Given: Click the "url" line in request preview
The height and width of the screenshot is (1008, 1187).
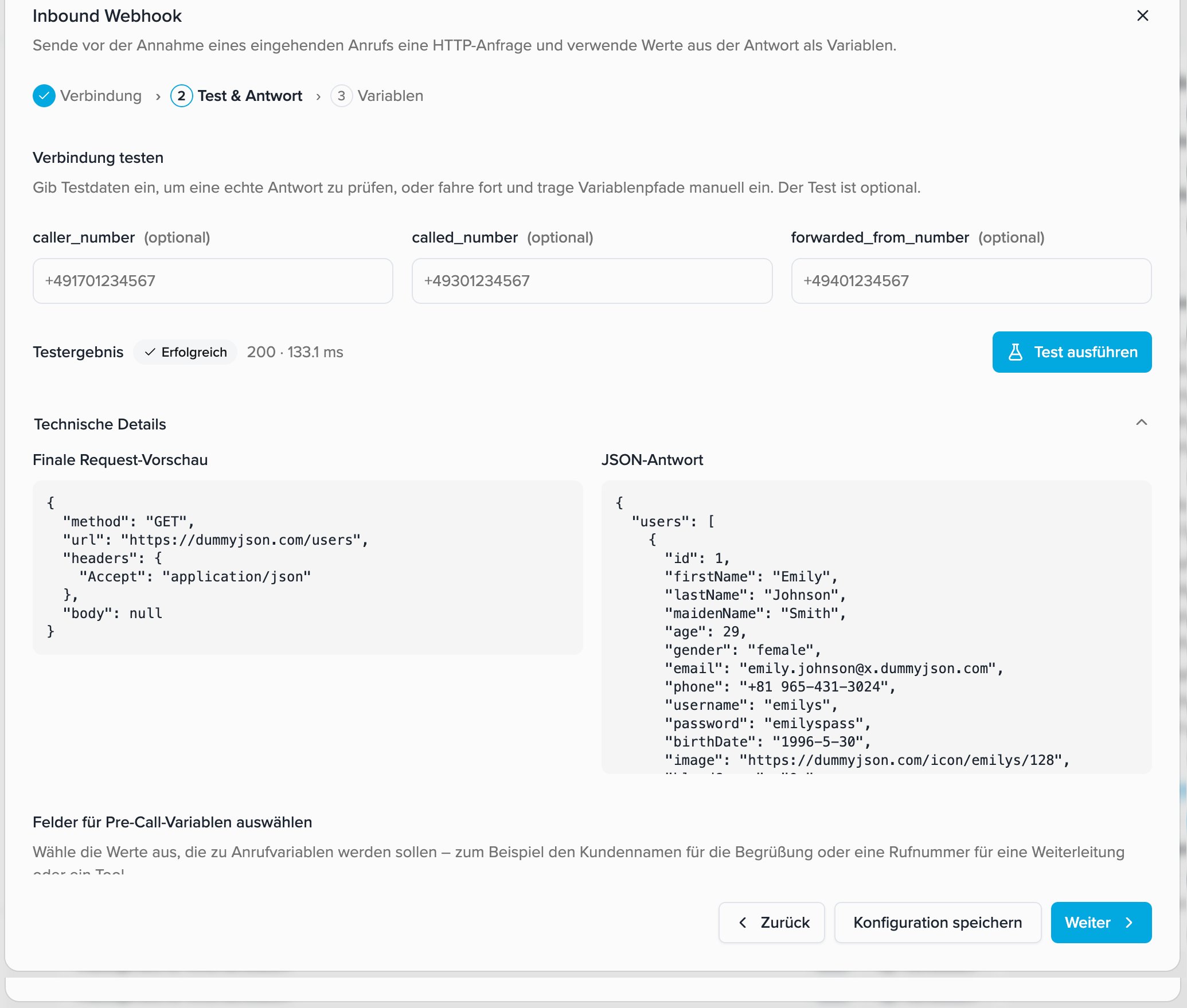Looking at the screenshot, I should [x=216, y=540].
